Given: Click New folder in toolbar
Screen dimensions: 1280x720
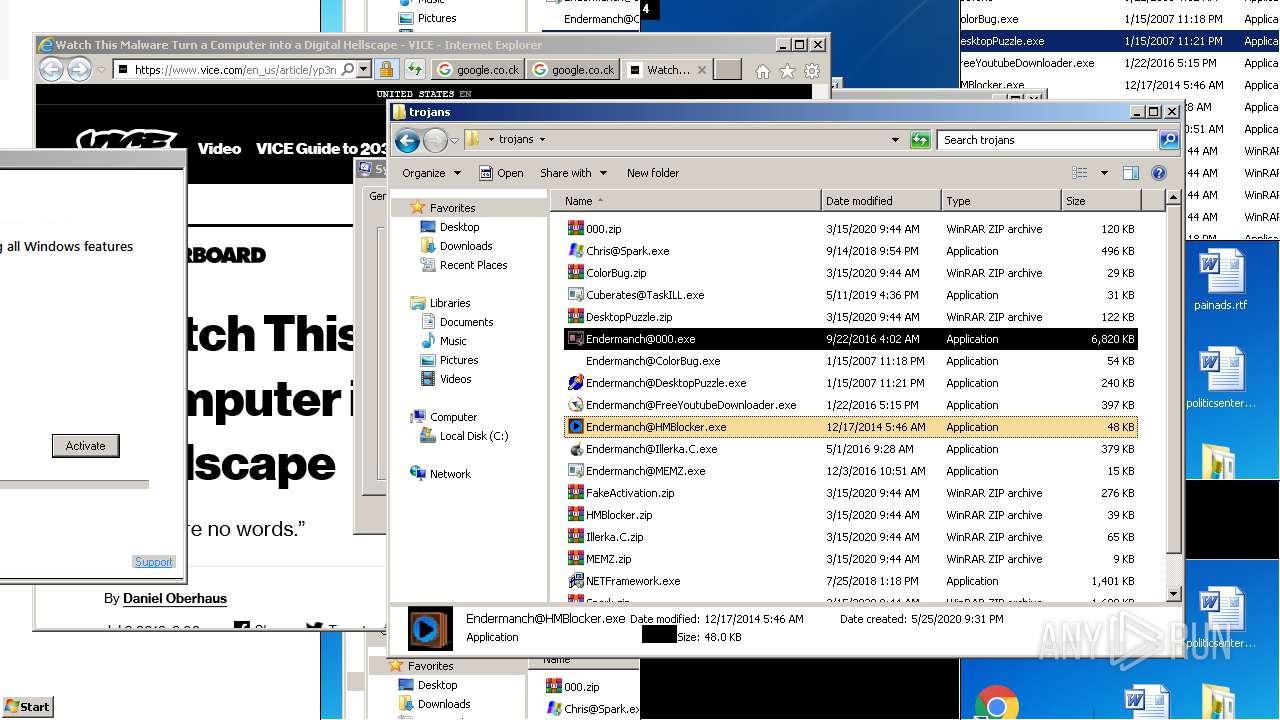Looking at the screenshot, I should tap(653, 173).
